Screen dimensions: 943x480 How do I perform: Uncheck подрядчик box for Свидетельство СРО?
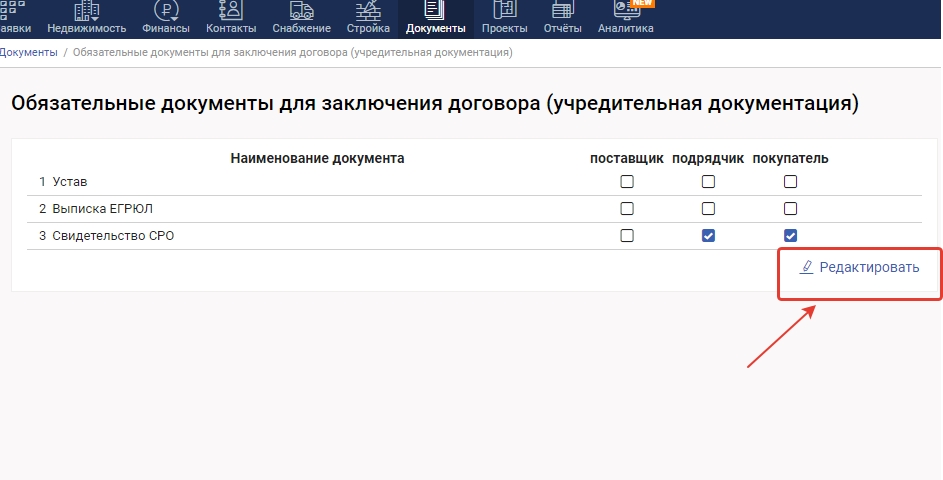pos(708,236)
